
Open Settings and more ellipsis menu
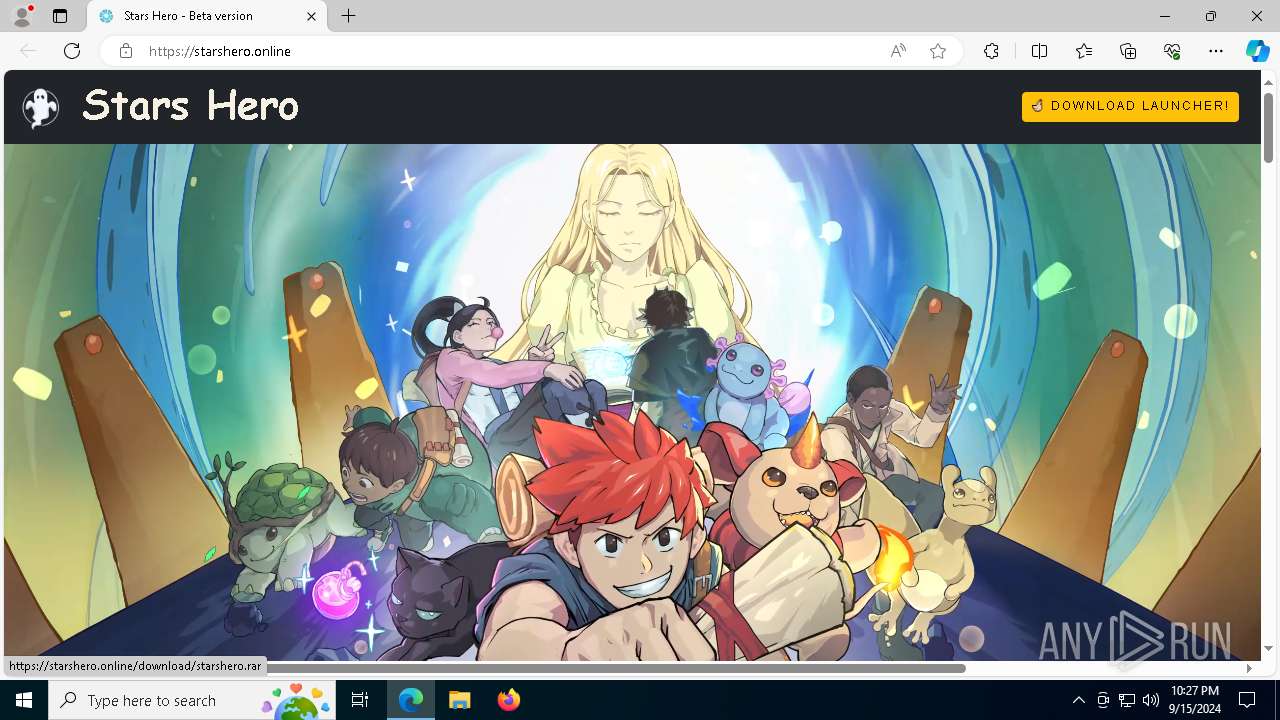[x=1216, y=51]
